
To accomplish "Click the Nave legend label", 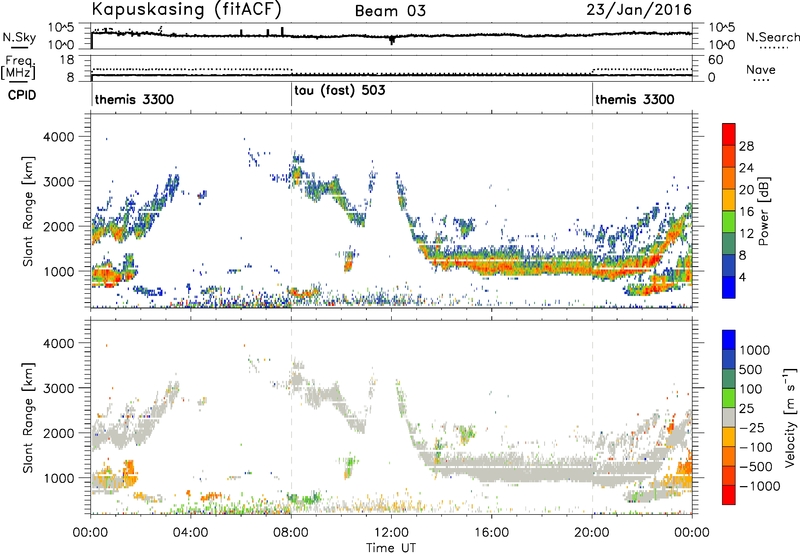I will pyautogui.click(x=761, y=70).
